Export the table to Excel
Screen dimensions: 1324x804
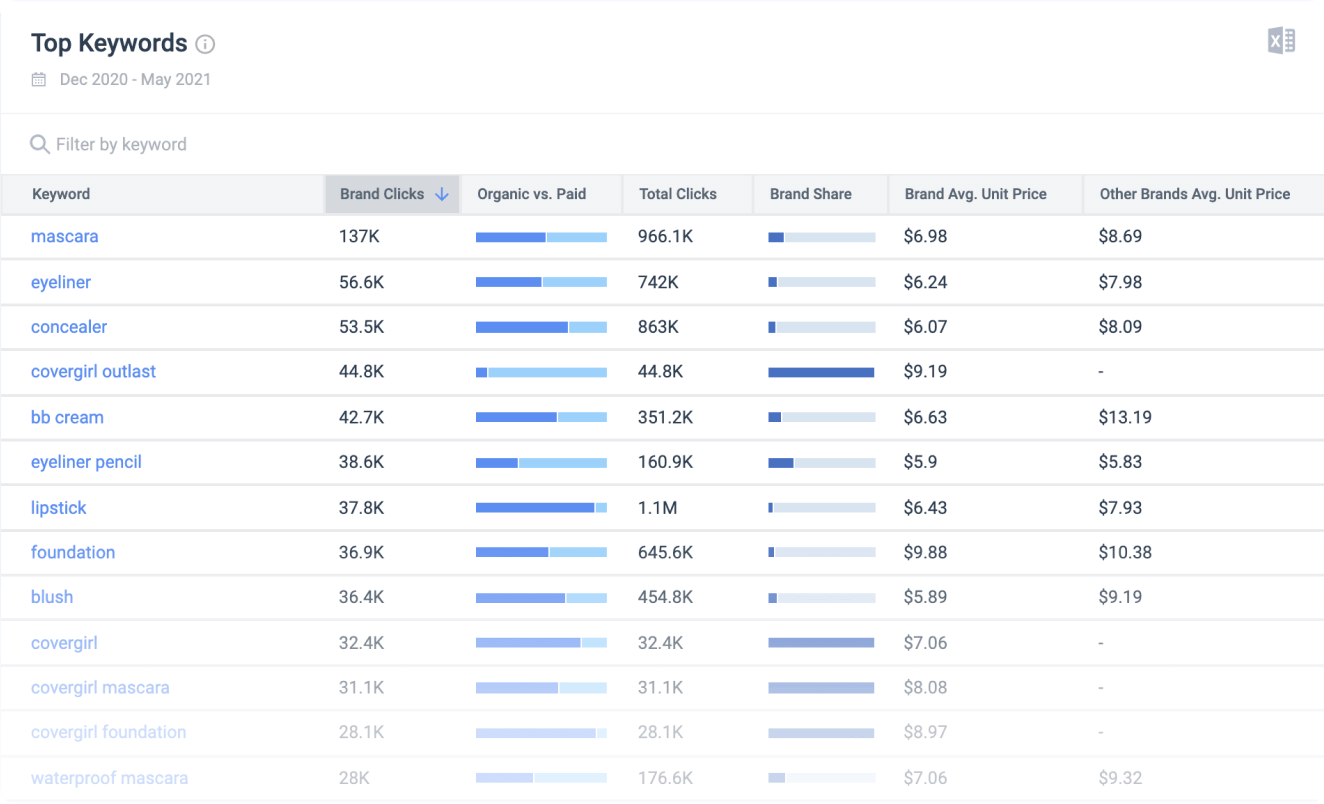(1283, 40)
